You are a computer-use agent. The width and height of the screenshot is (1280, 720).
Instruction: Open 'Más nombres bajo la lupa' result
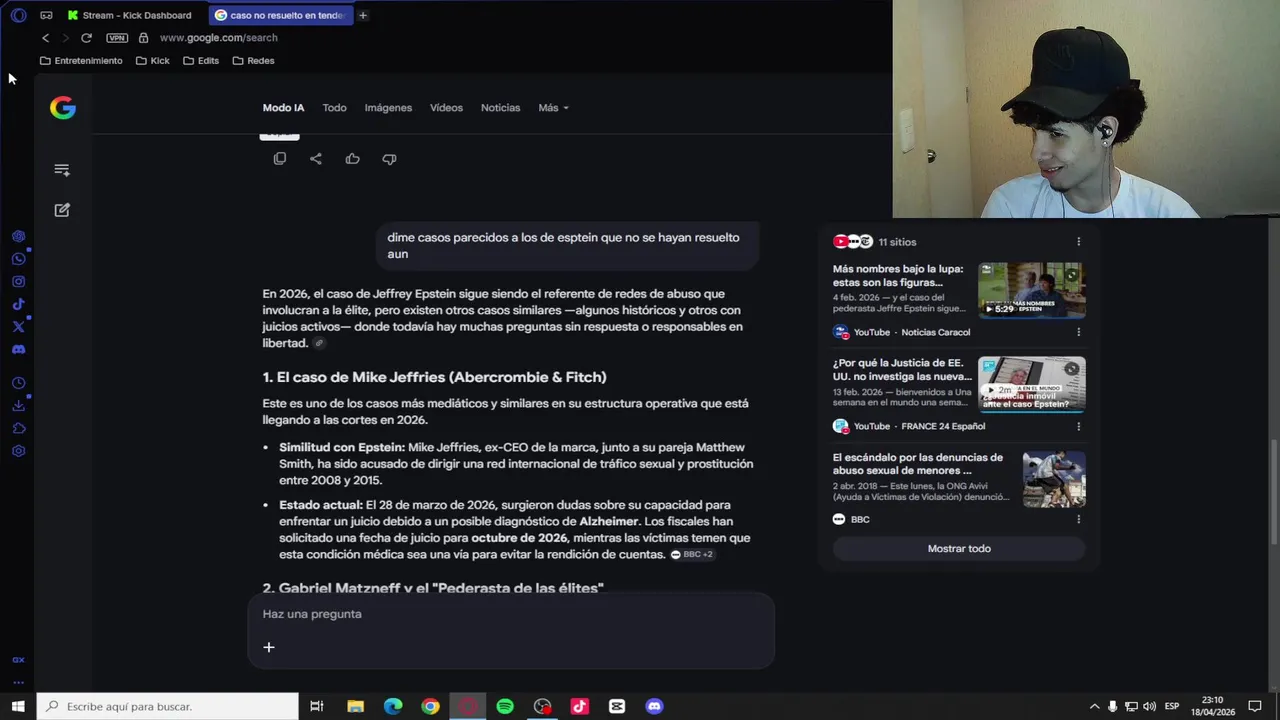click(899, 275)
